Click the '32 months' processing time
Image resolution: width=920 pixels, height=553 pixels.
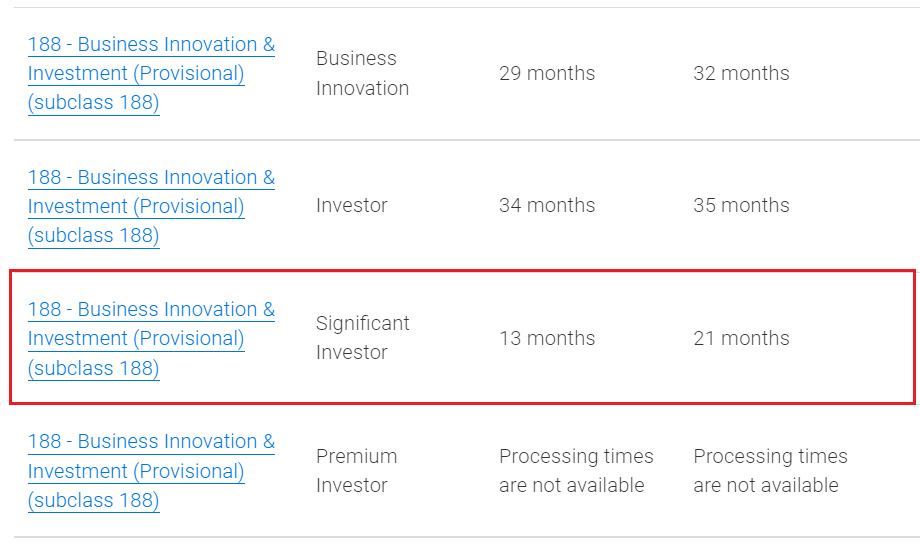coord(741,74)
